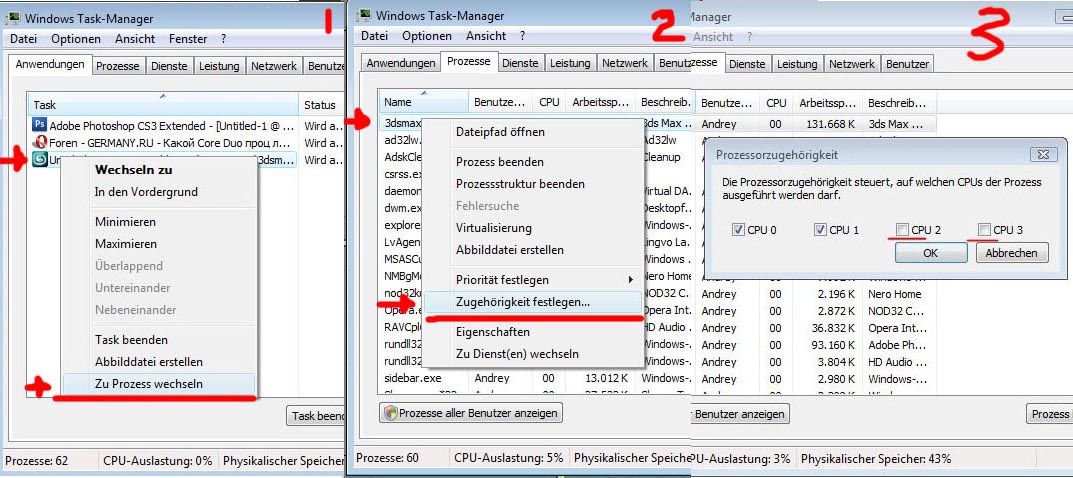
Task: Choose Dateipfad öffnen from the context menu
Action: [x=500, y=131]
